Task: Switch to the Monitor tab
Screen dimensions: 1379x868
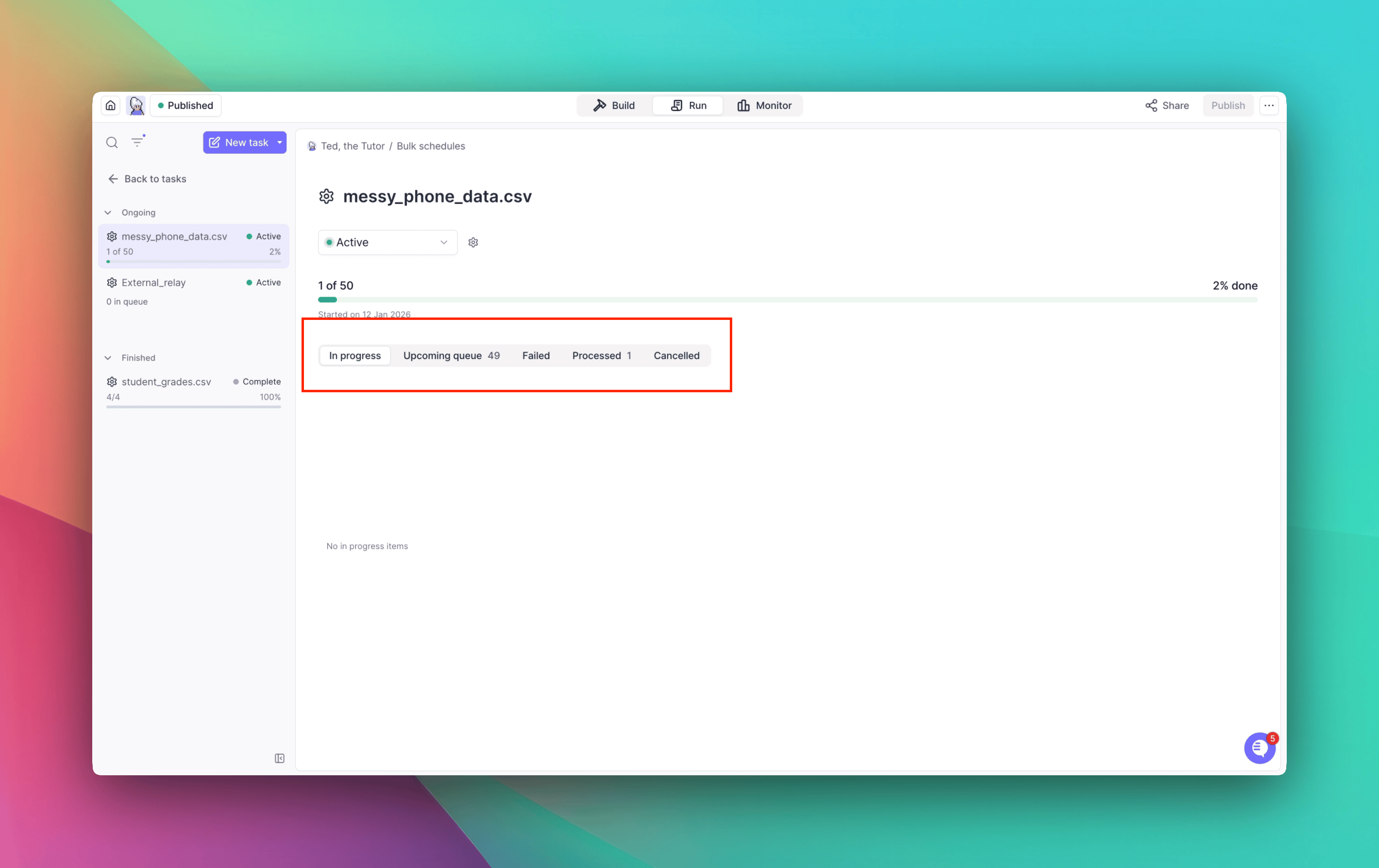Action: [764, 105]
